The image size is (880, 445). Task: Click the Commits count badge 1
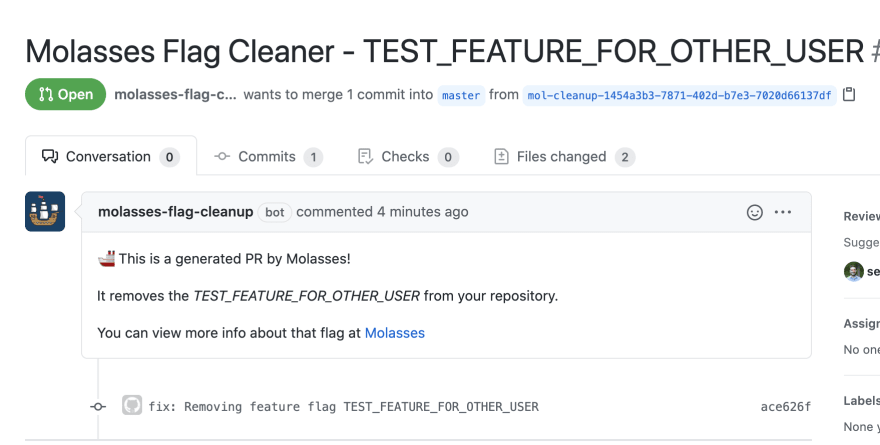click(313, 157)
